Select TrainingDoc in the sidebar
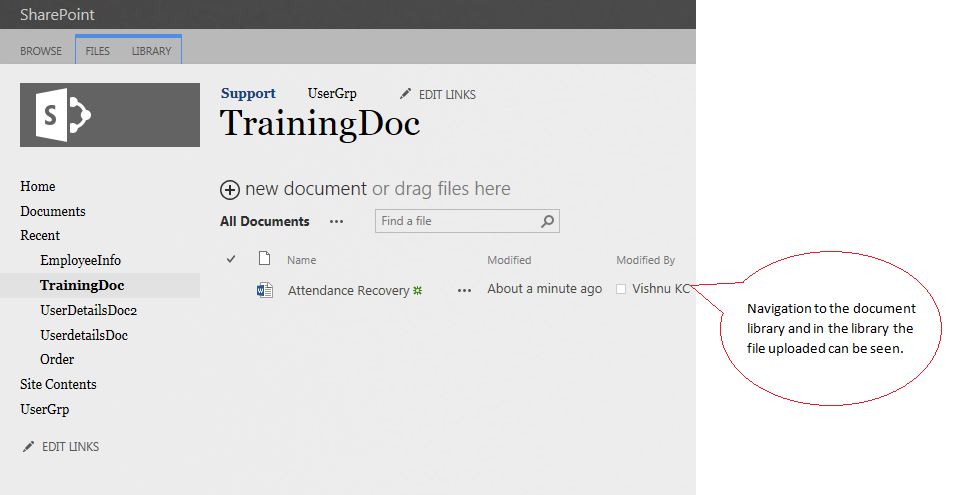Screen dimensions: 955x495 [x=82, y=286]
